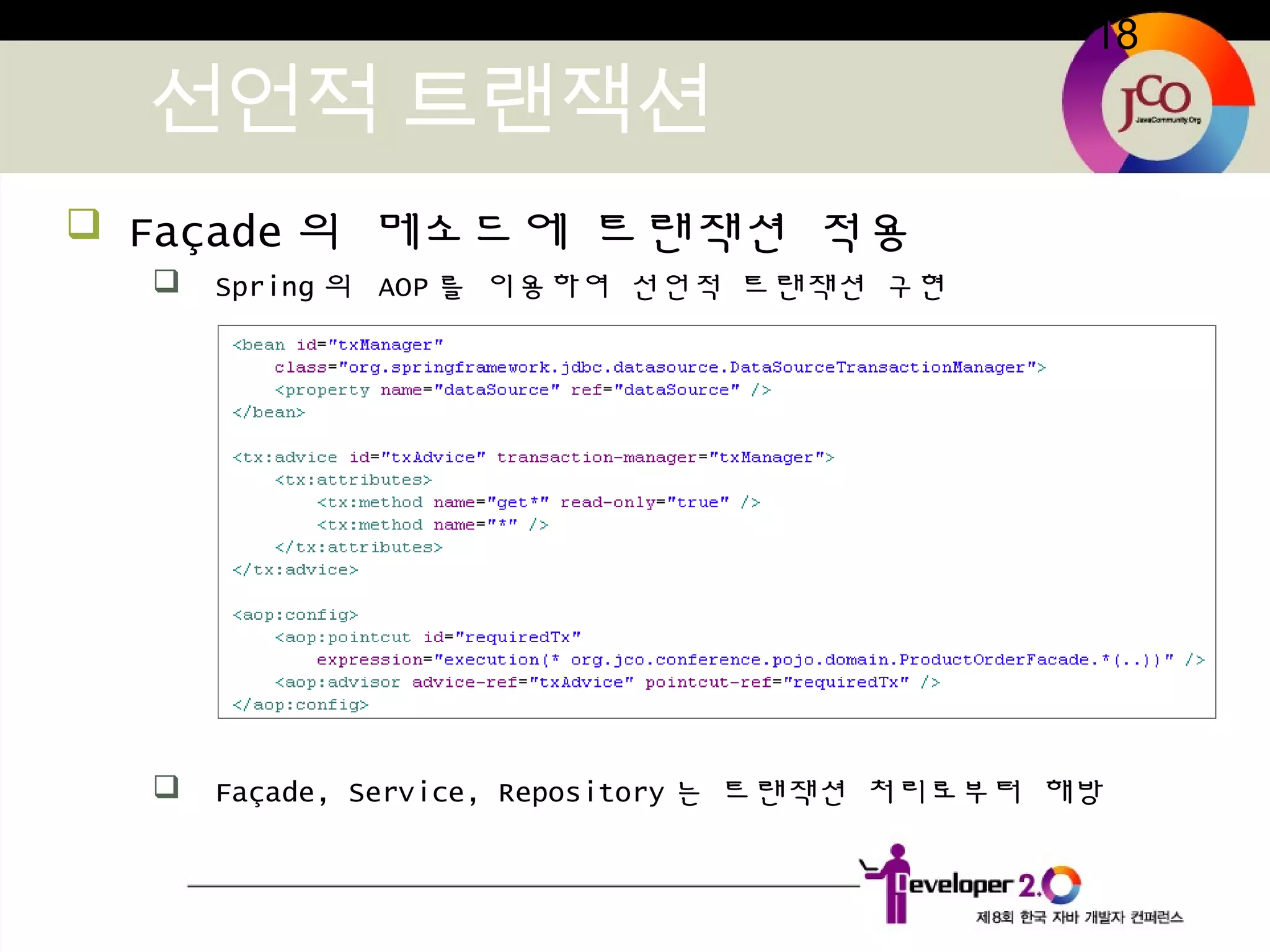Click the opening <aop:config> tag

point(295,615)
